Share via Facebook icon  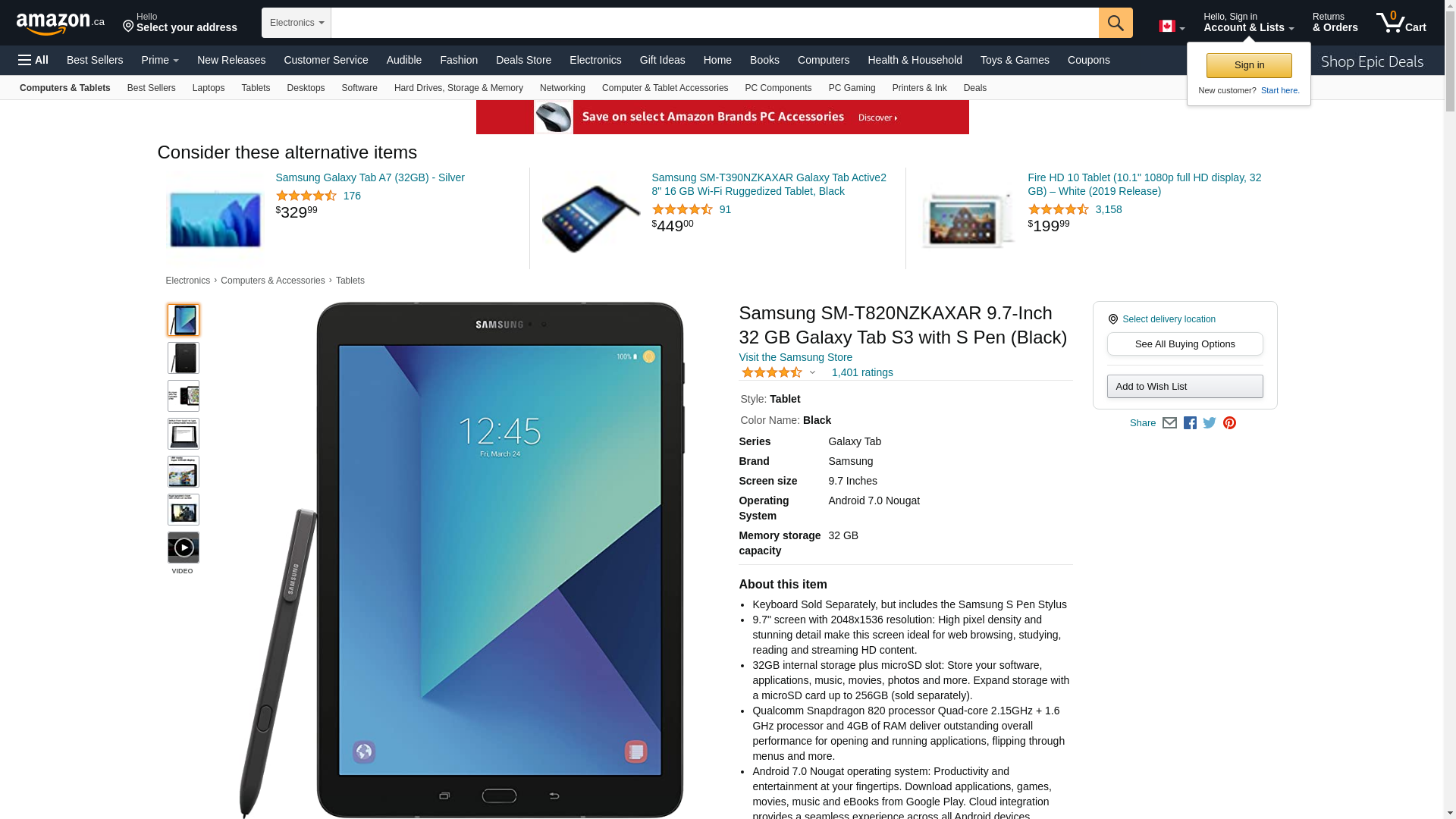[x=1190, y=423]
